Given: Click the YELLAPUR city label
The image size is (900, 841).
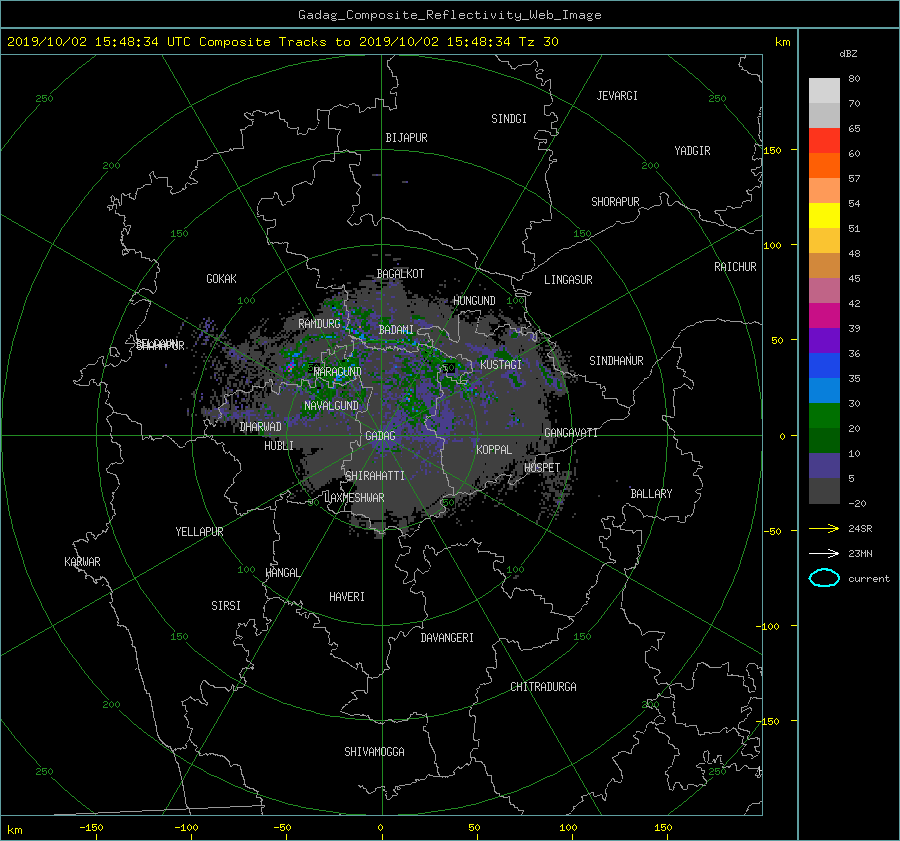Looking at the screenshot, I should (x=199, y=532).
